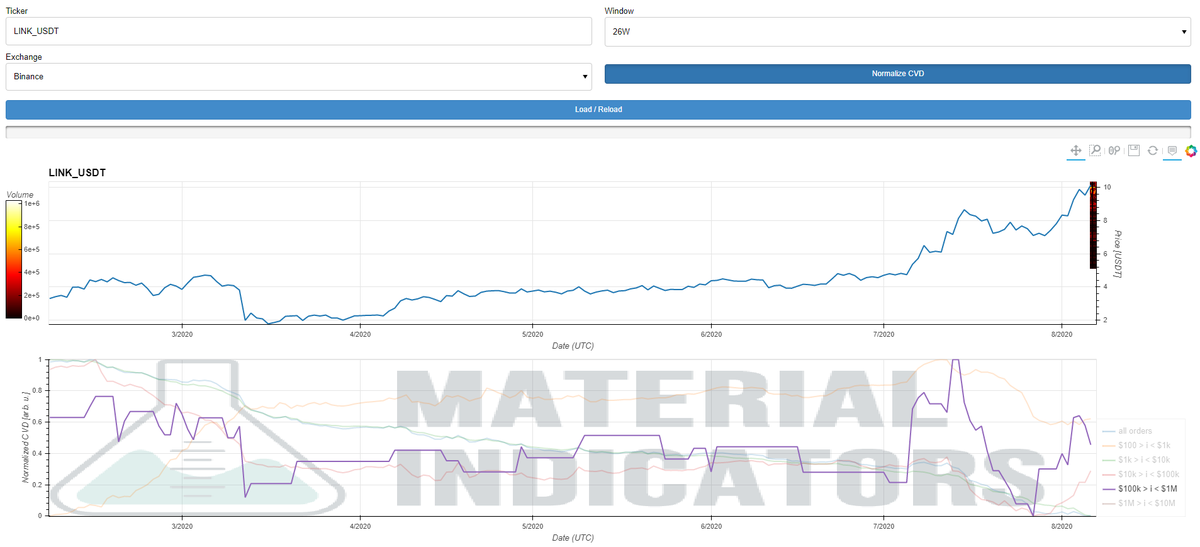Click the 'Exchange' field label
Screen dimensions: 1200x547
24,57
